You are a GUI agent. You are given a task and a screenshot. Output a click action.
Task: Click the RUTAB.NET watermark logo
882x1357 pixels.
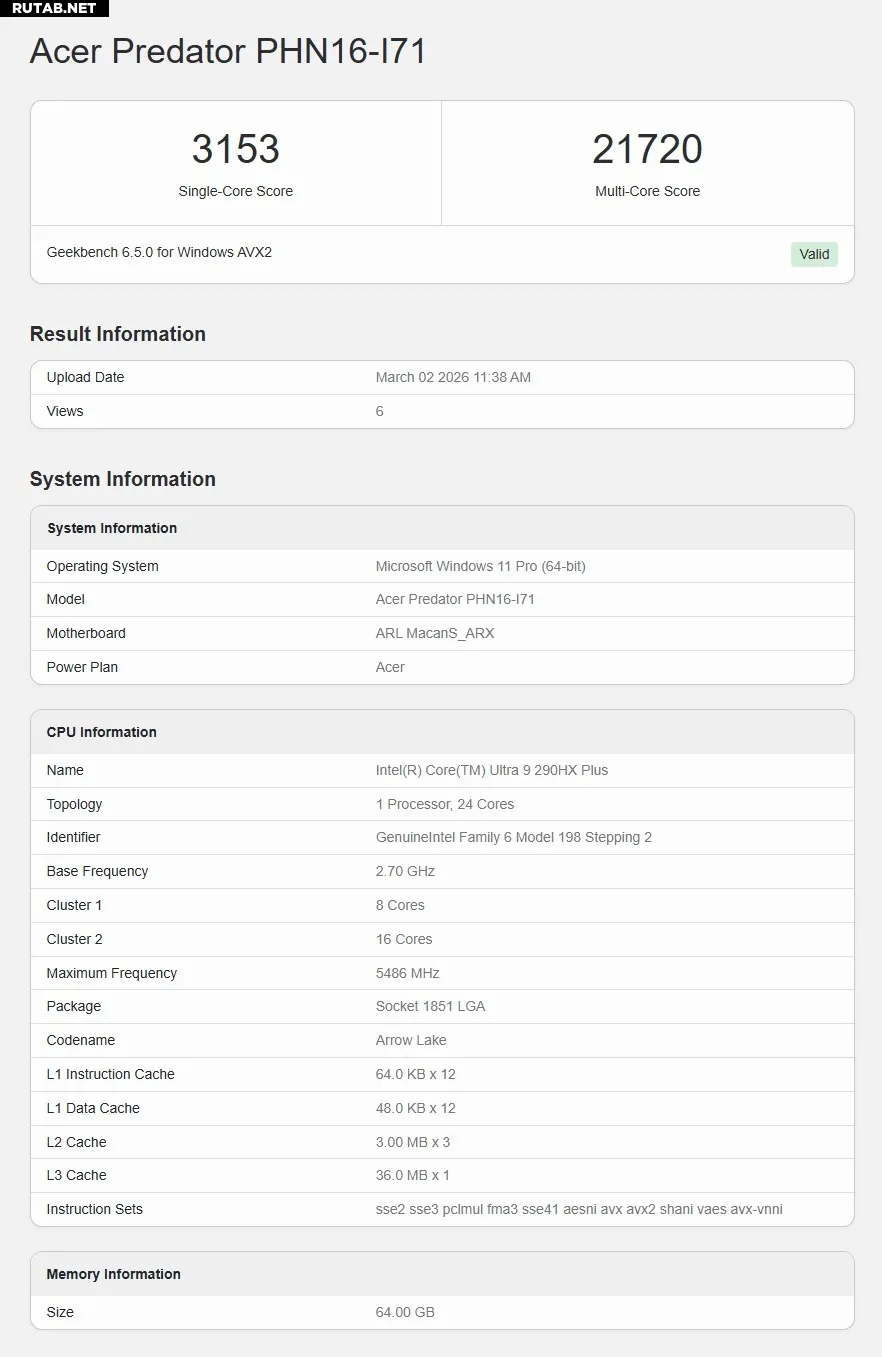pyautogui.click(x=54, y=9)
